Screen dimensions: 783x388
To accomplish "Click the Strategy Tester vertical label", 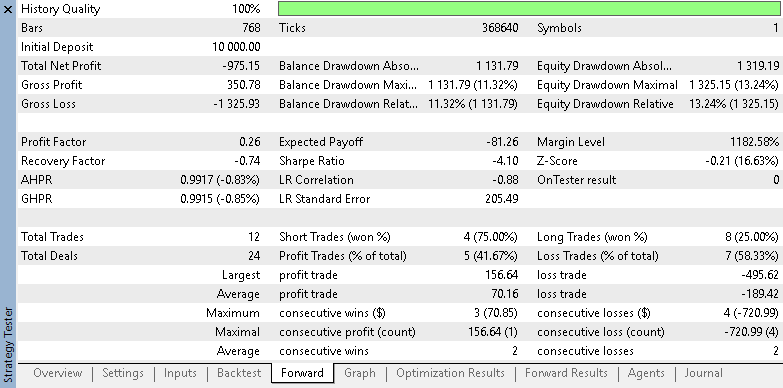I will pos(8,345).
